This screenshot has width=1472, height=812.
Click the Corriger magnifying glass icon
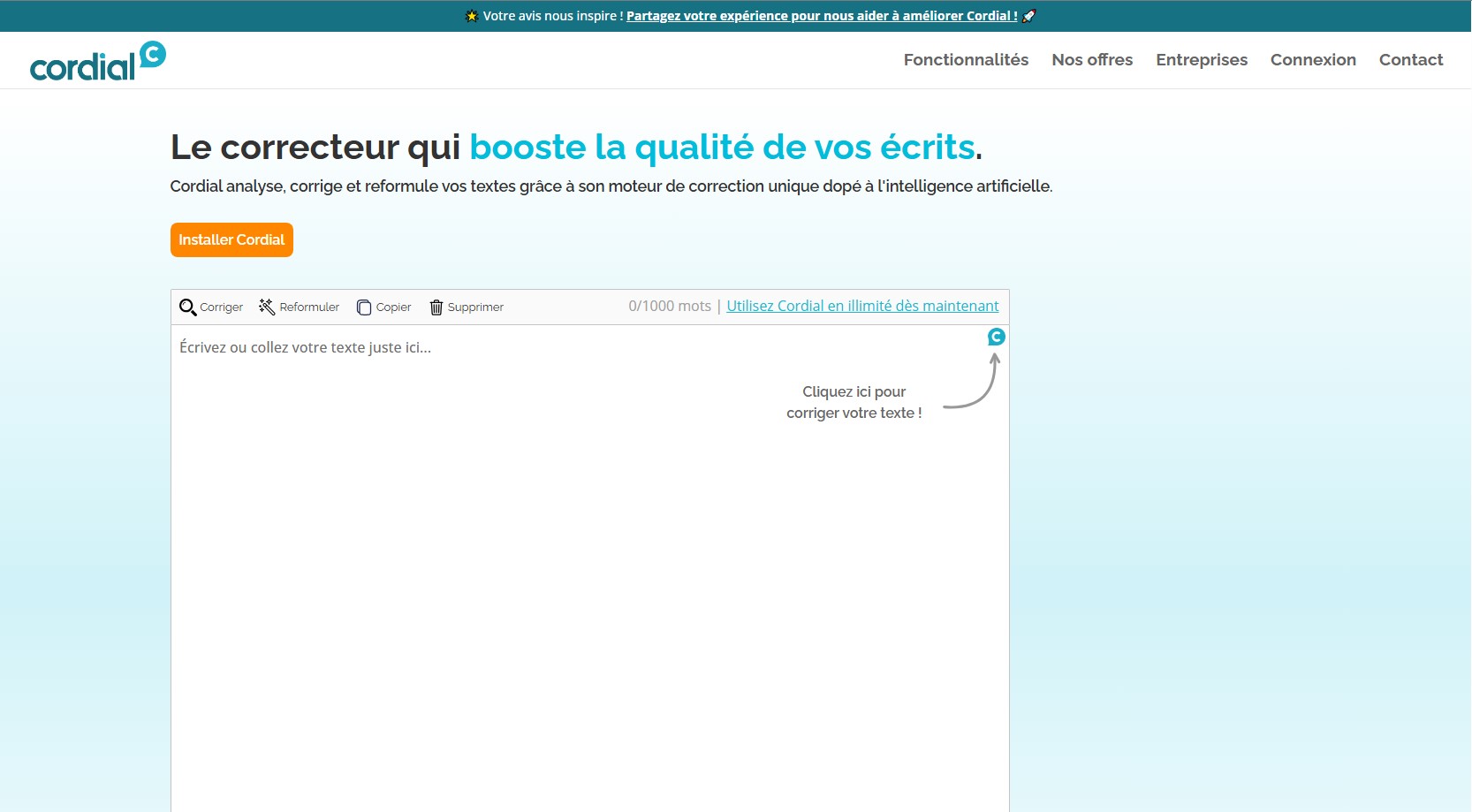tap(187, 307)
